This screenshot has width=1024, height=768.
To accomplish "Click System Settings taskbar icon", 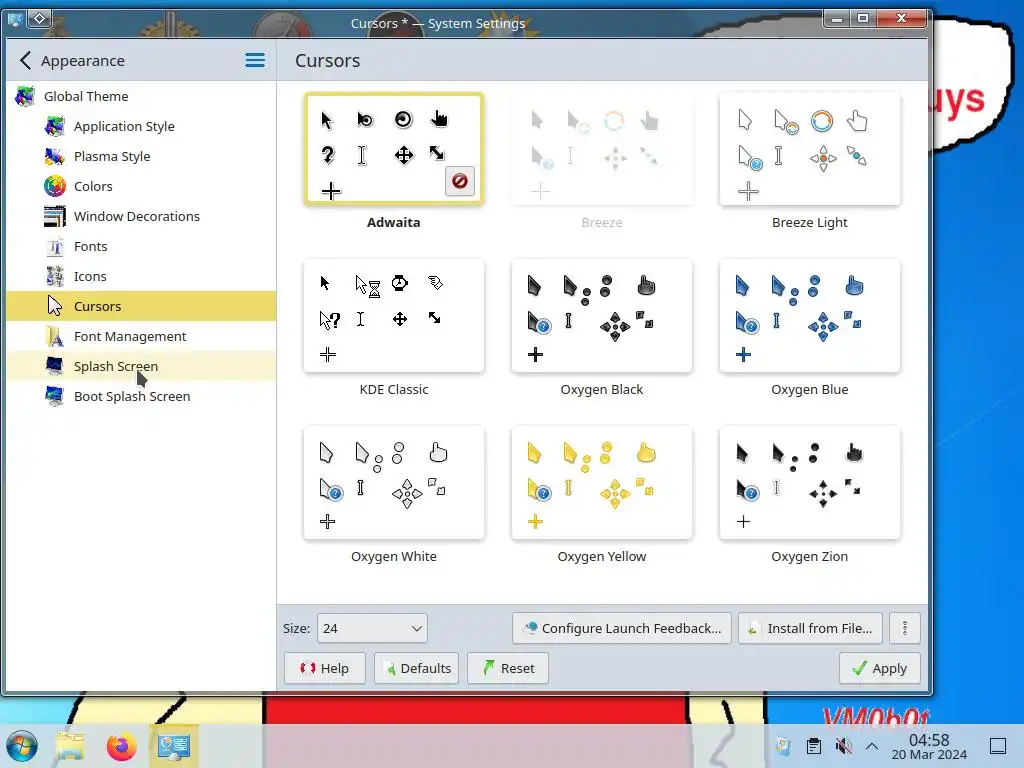I will click(174, 746).
